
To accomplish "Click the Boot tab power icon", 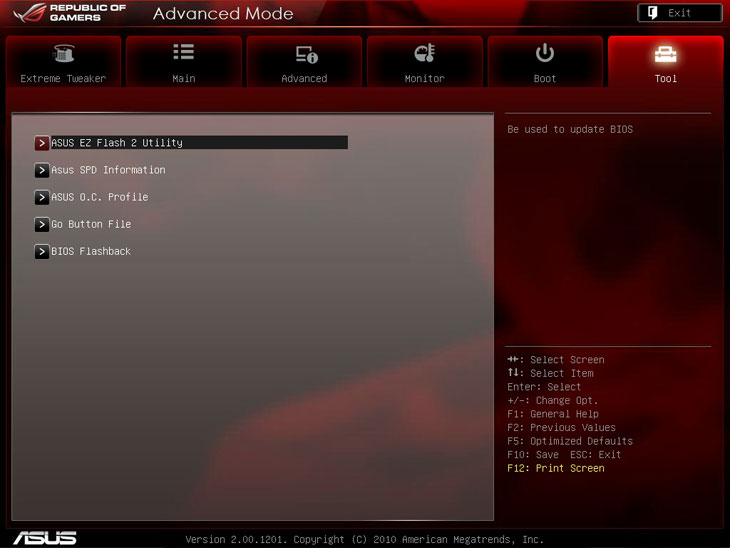I will (545, 53).
